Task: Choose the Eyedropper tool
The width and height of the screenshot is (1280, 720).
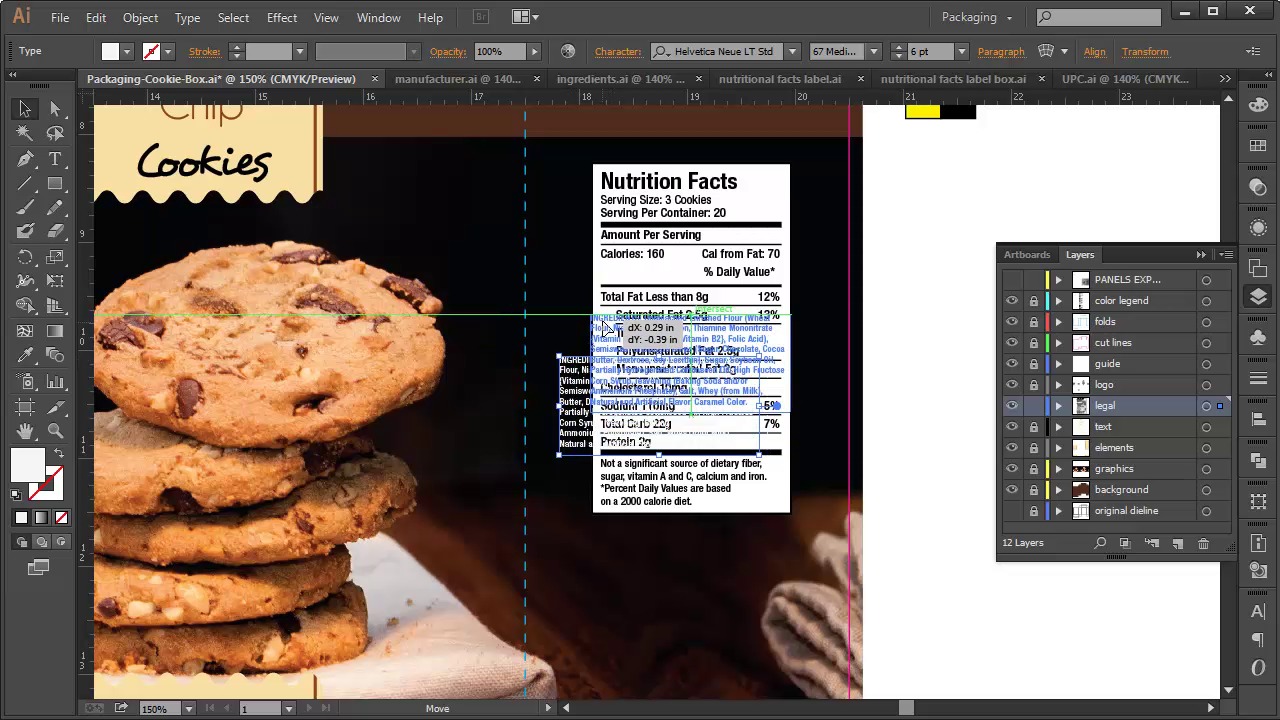Action: pos(25,355)
